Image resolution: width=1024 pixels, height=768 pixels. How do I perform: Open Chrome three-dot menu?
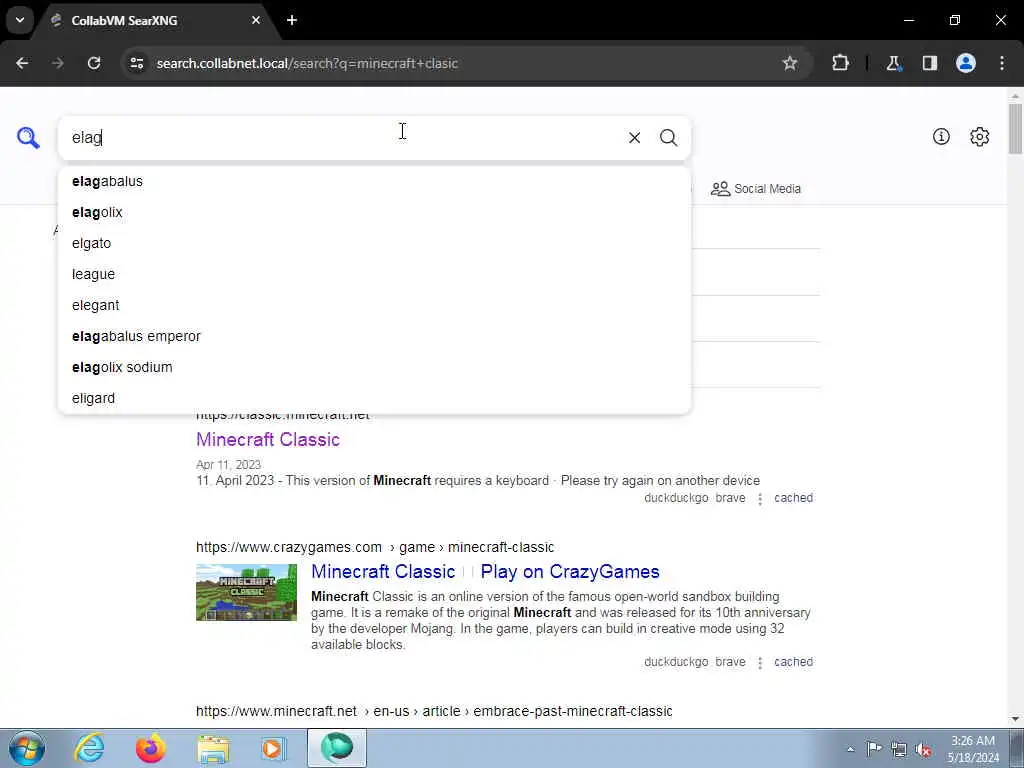[1002, 63]
